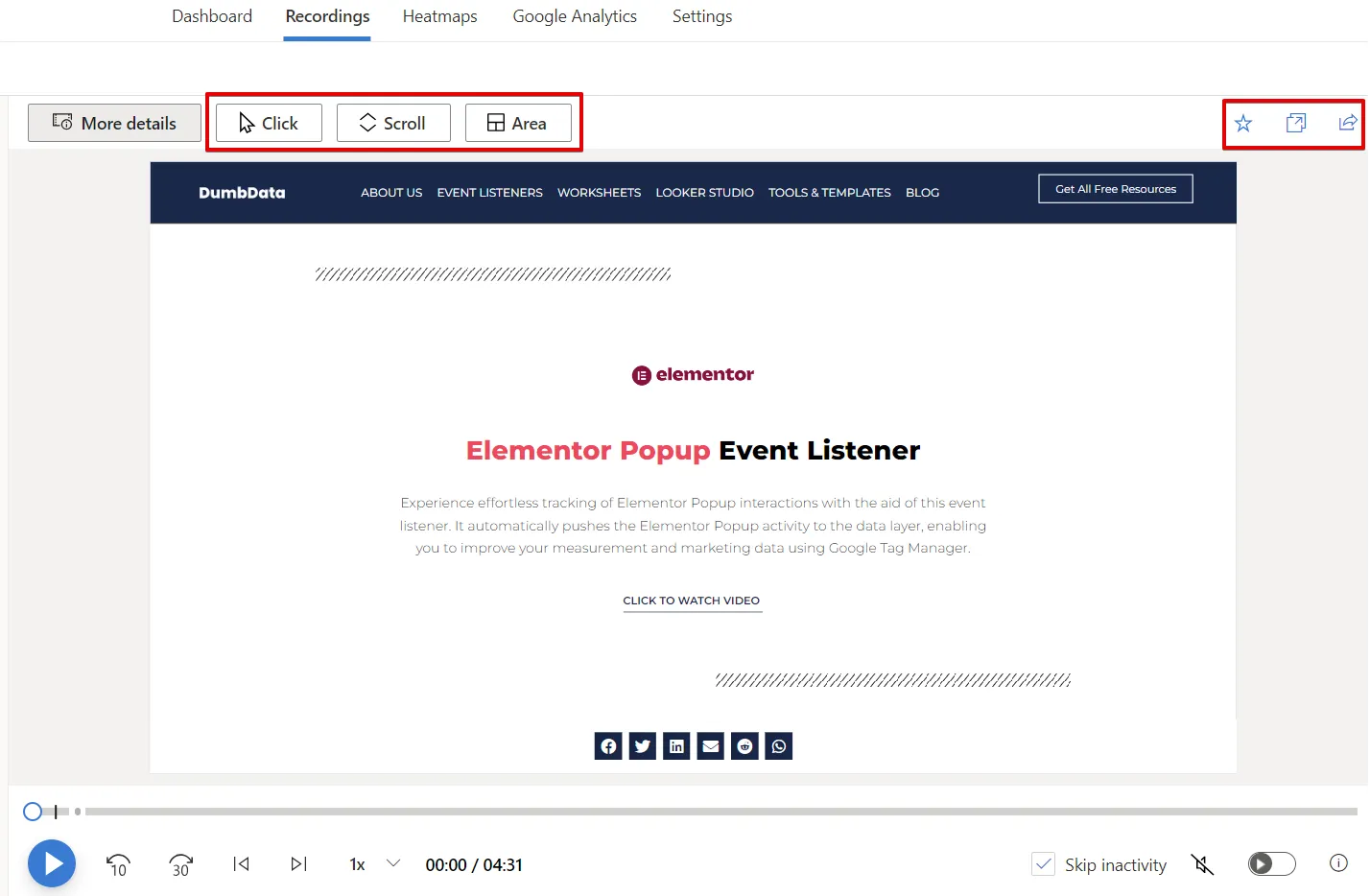The image size is (1370, 896).
Task: Open recording in new window icon
Action: (x=1295, y=123)
